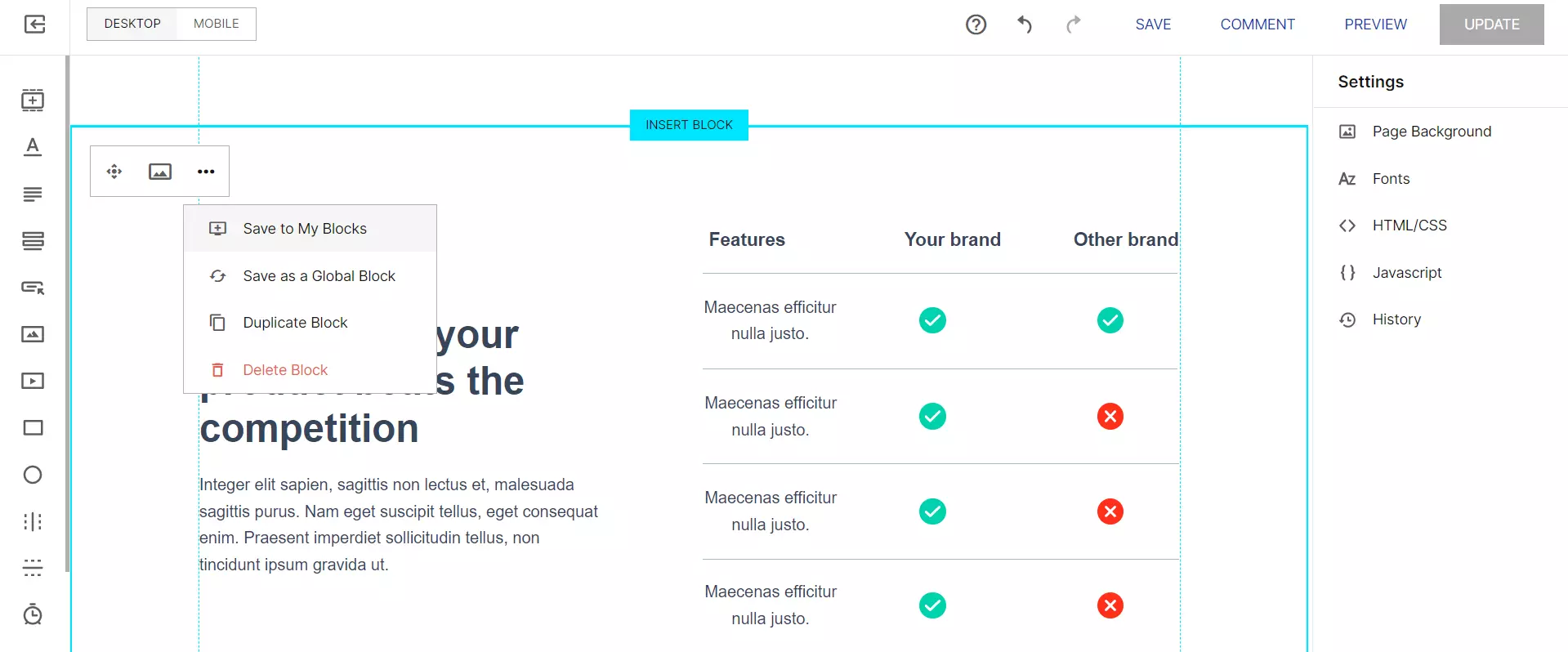
Task: Undo the last action
Action: (1024, 25)
